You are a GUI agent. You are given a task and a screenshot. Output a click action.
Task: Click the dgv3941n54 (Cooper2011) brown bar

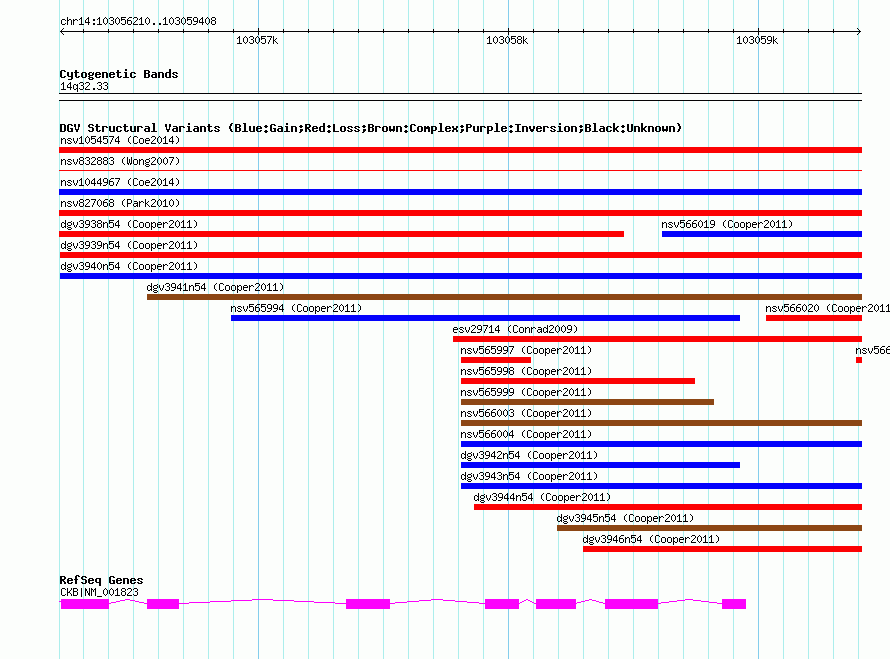(504, 297)
